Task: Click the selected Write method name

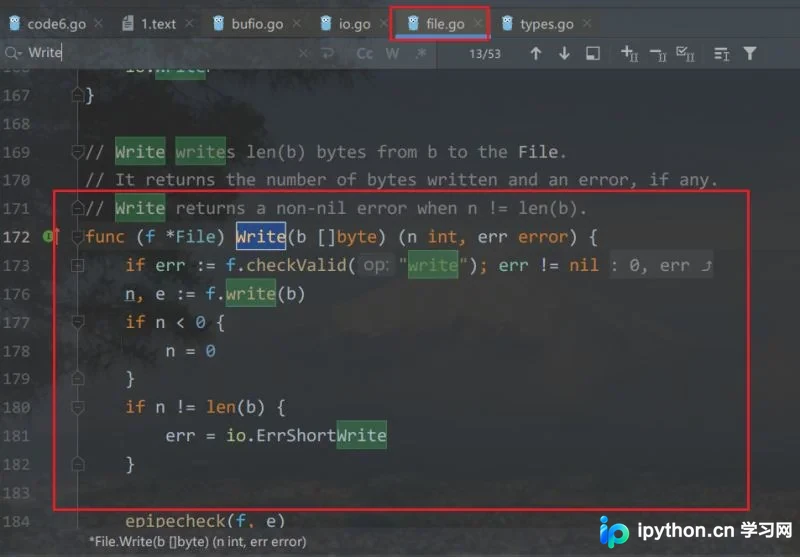Action: tap(261, 236)
